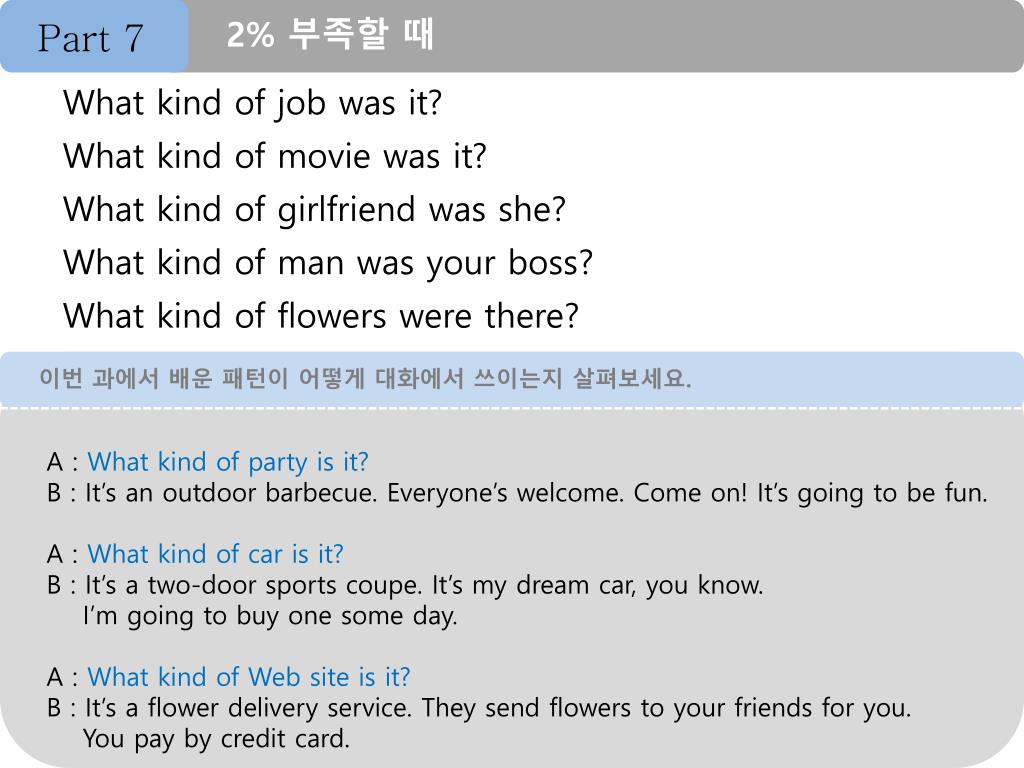1024x768 pixels.
Task: Click 'What kind of girlfriend was she?' text
Action: pyautogui.click(x=314, y=210)
